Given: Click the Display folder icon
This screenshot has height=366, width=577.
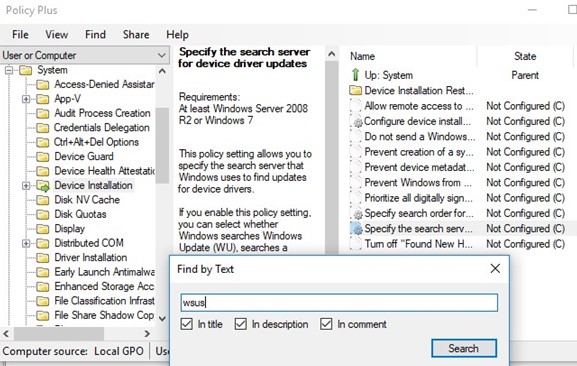Looking at the screenshot, I should [x=43, y=229].
